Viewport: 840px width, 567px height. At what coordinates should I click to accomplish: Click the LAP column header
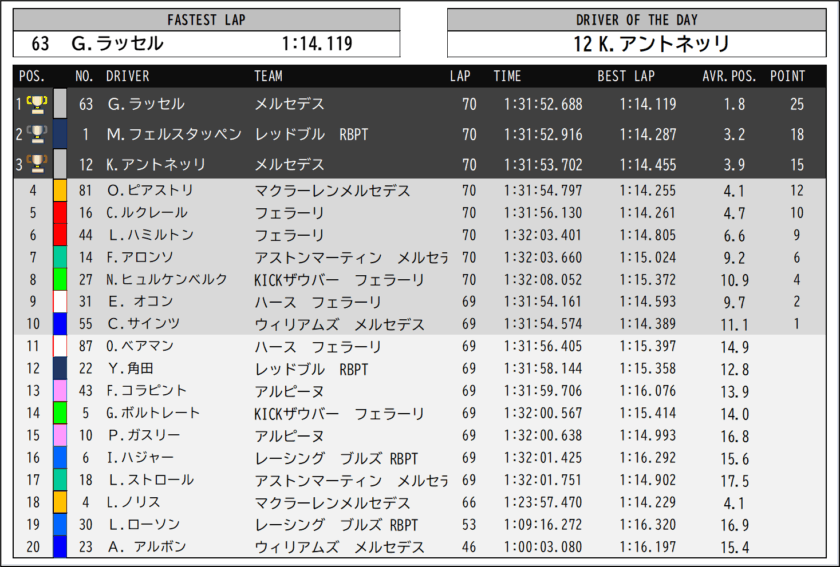[460, 76]
